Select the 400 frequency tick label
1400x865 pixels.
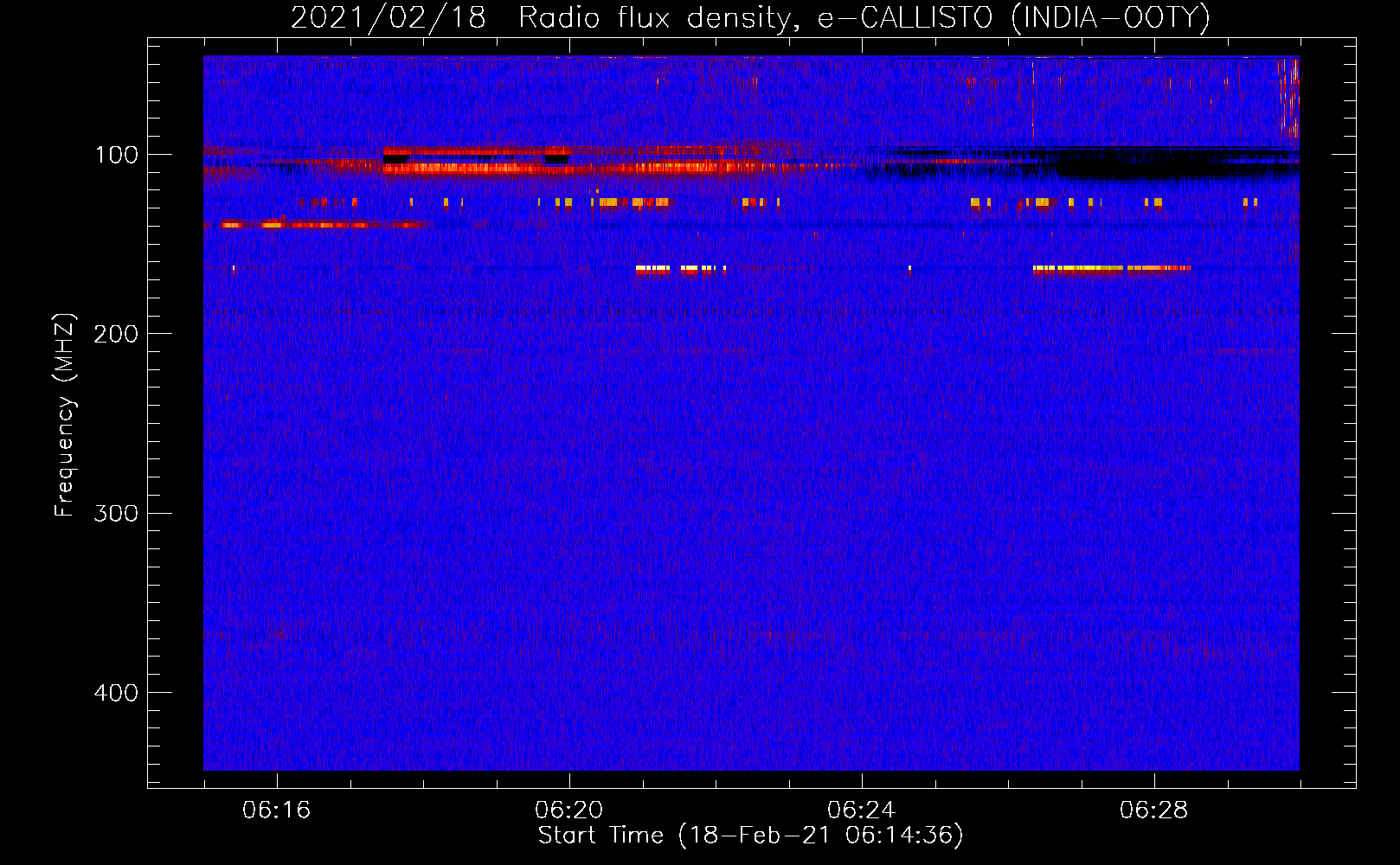click(115, 693)
